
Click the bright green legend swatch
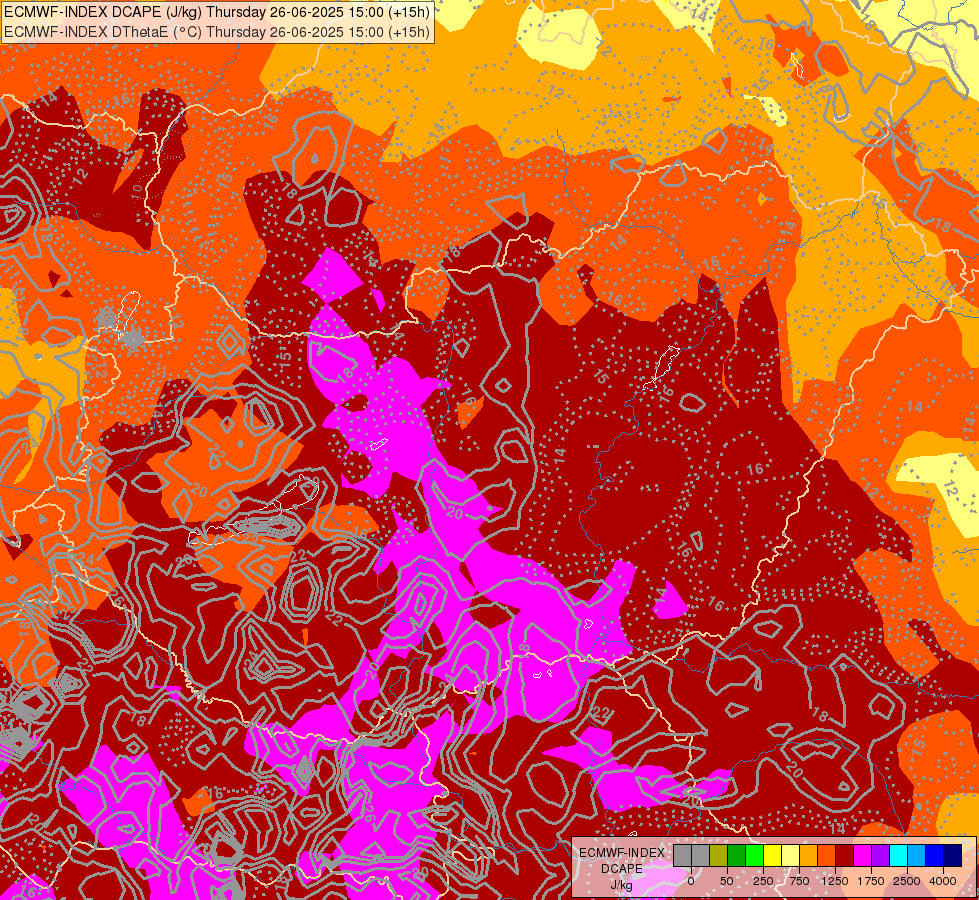pos(754,855)
